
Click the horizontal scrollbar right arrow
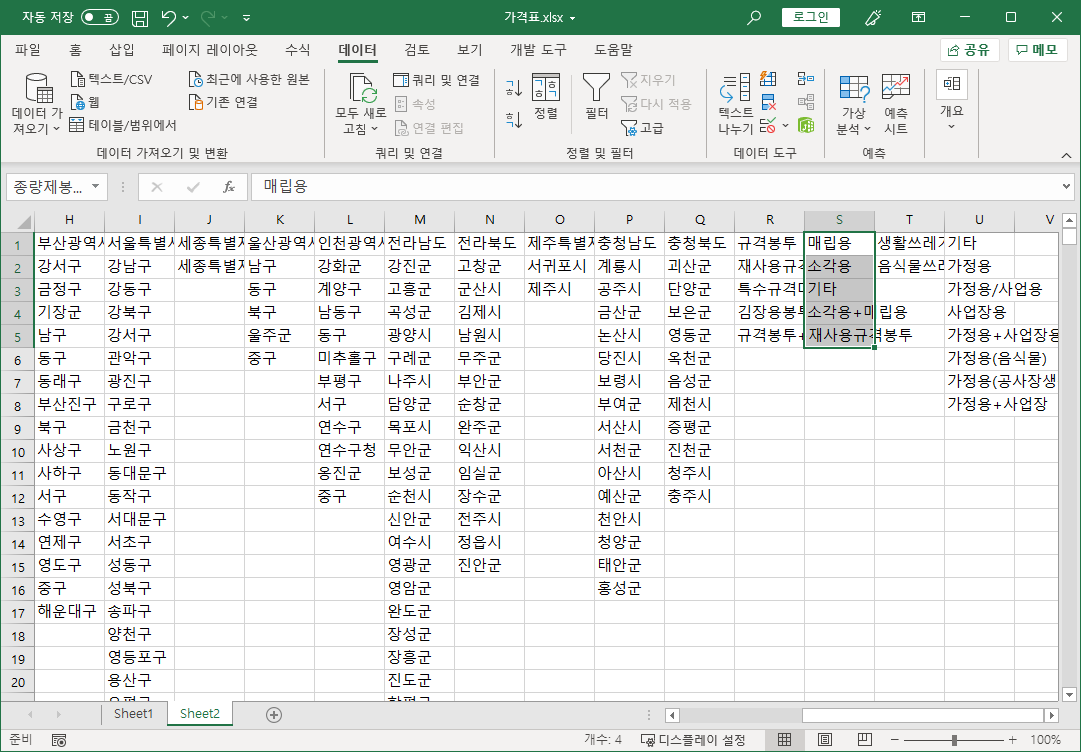click(1051, 715)
